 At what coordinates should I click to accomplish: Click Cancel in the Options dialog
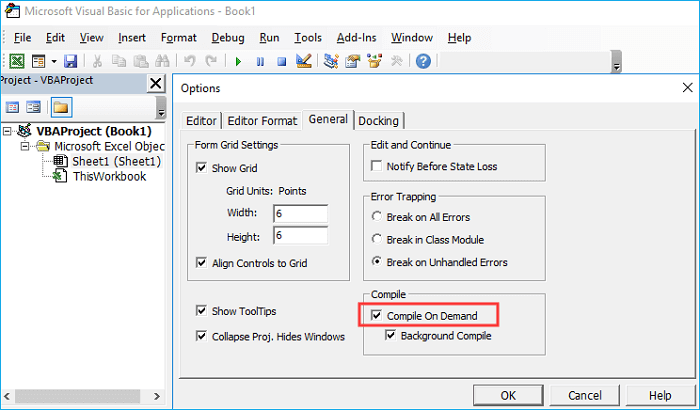point(584,395)
